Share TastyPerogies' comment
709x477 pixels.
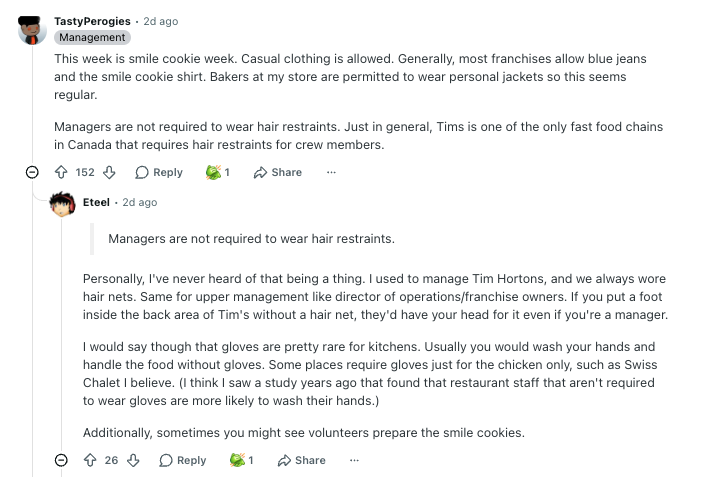click(278, 172)
